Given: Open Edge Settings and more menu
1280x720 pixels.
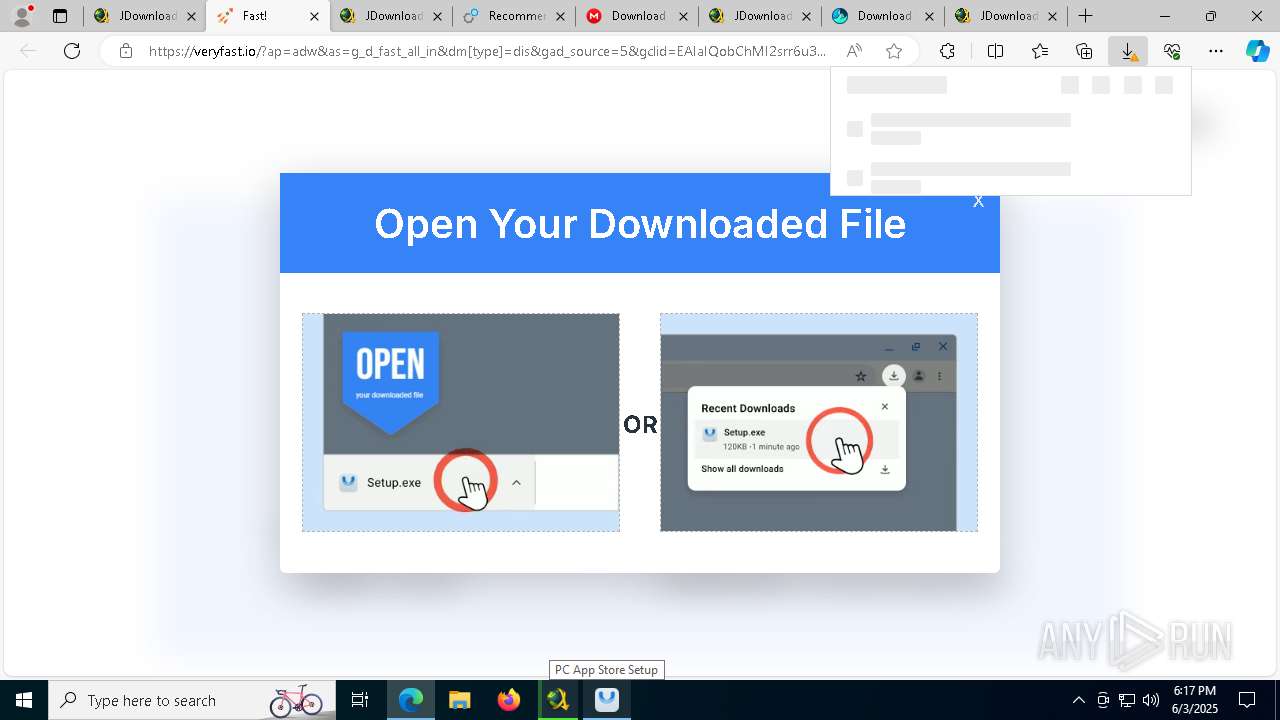Looking at the screenshot, I should click(1216, 51).
